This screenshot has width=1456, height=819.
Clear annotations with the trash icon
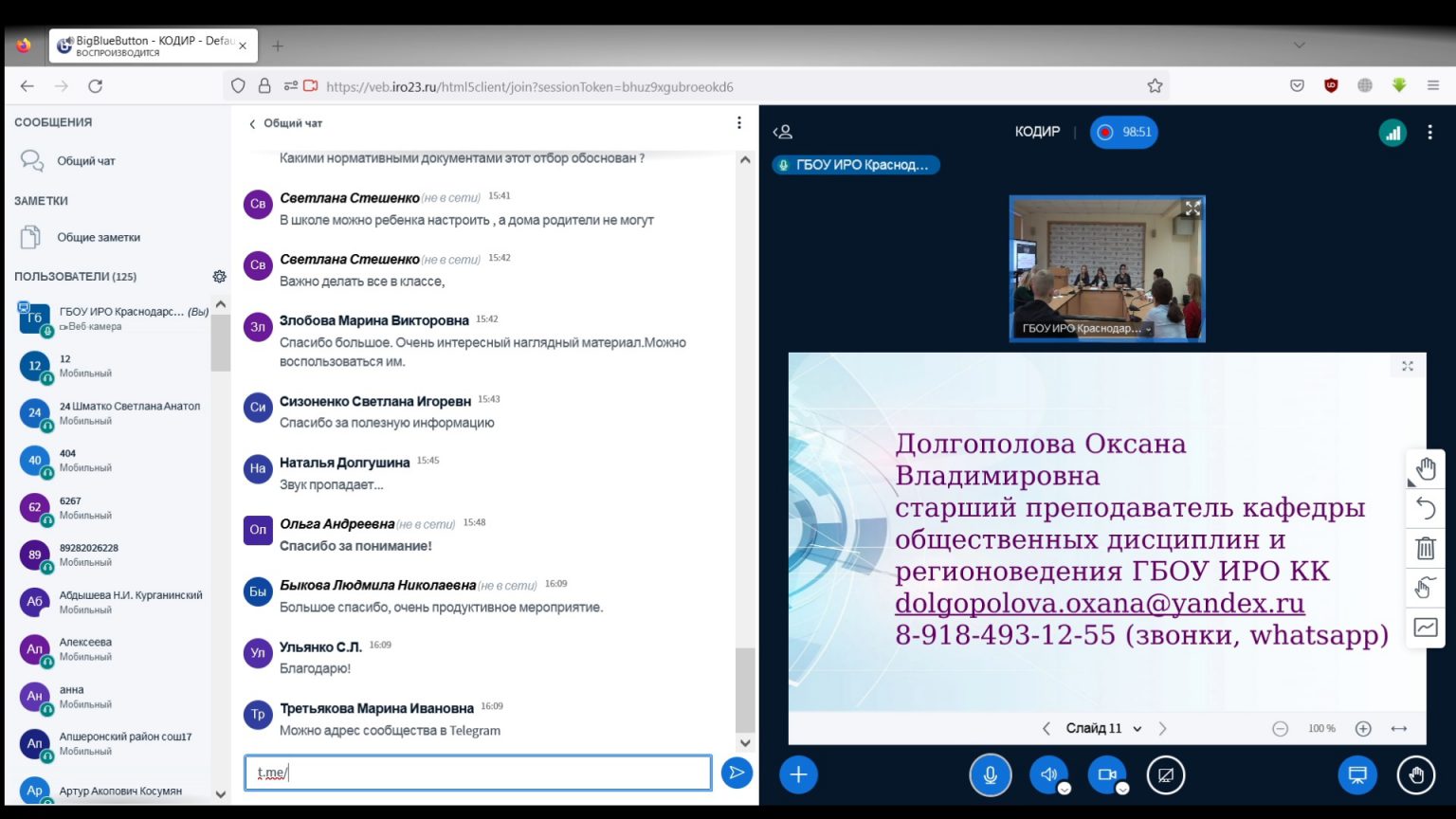coord(1425,548)
